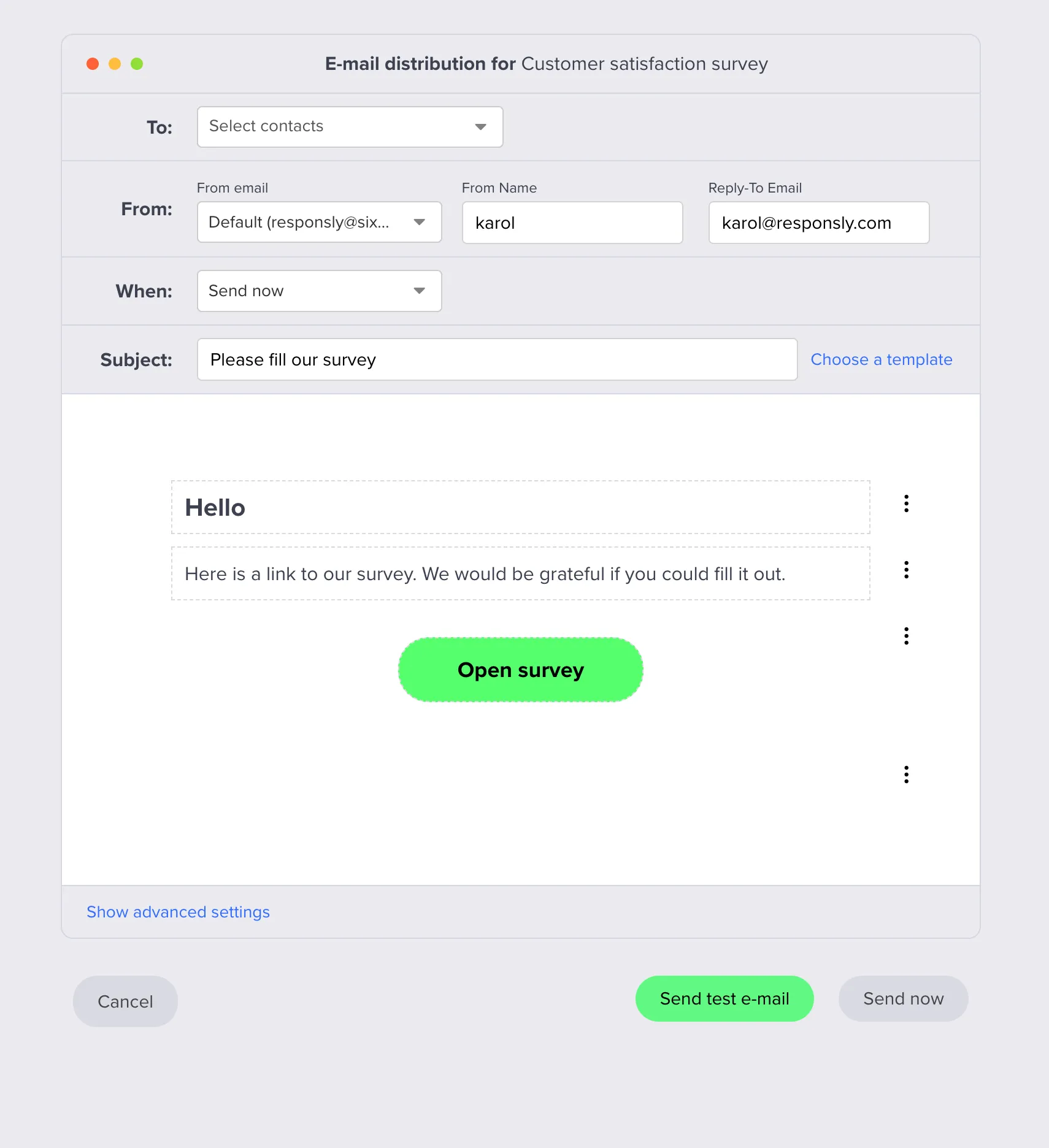Click the red traffic-light dot
The height and width of the screenshot is (1148, 1049).
93,63
